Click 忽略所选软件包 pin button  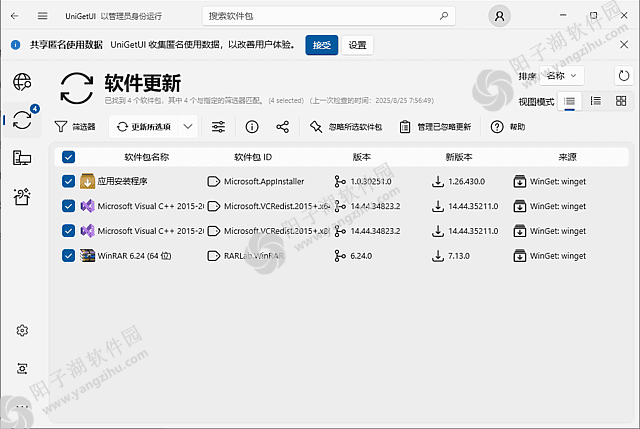click(x=346, y=127)
